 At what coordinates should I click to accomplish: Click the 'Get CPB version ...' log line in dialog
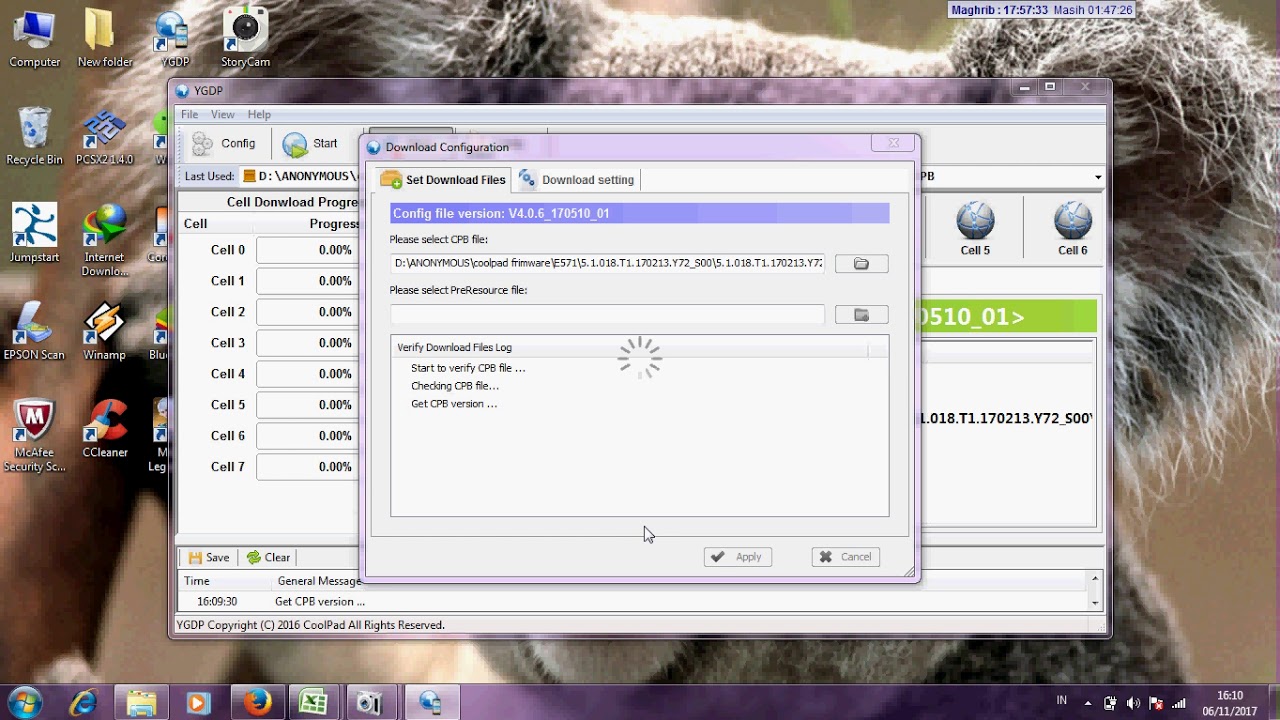tap(454, 404)
